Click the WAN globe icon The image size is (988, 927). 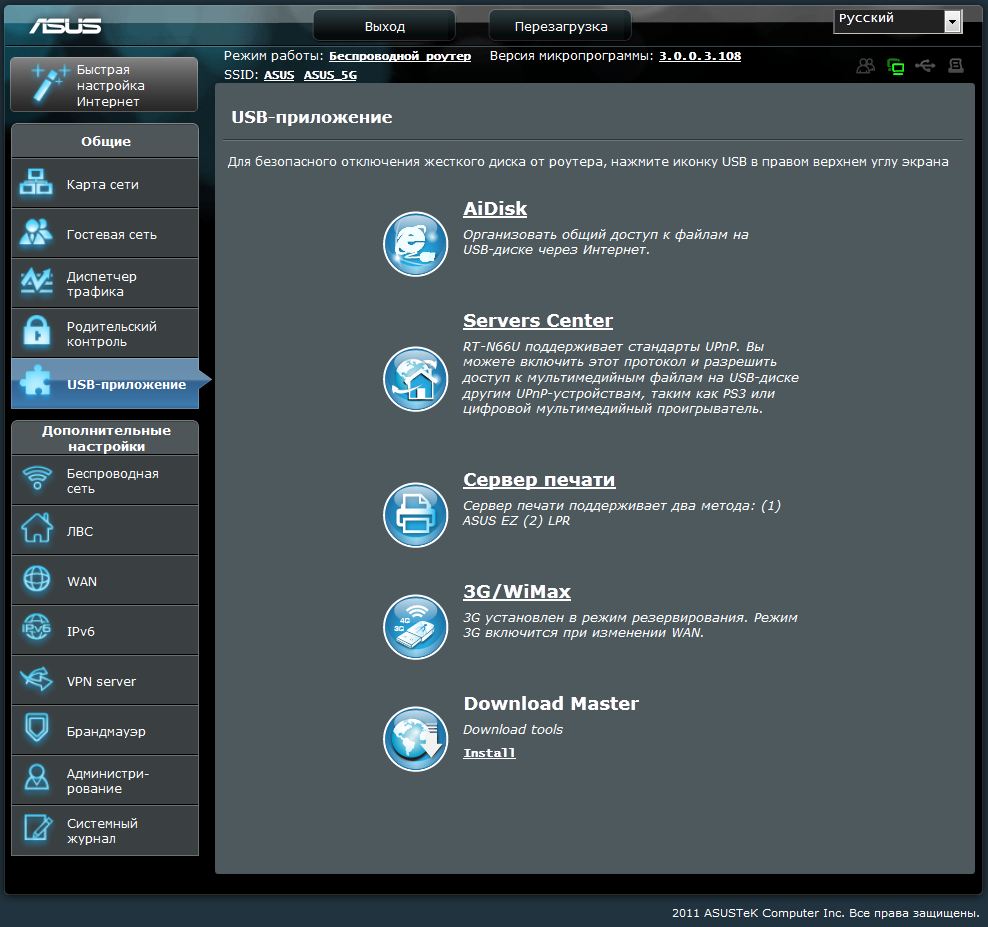pyautogui.click(x=37, y=579)
